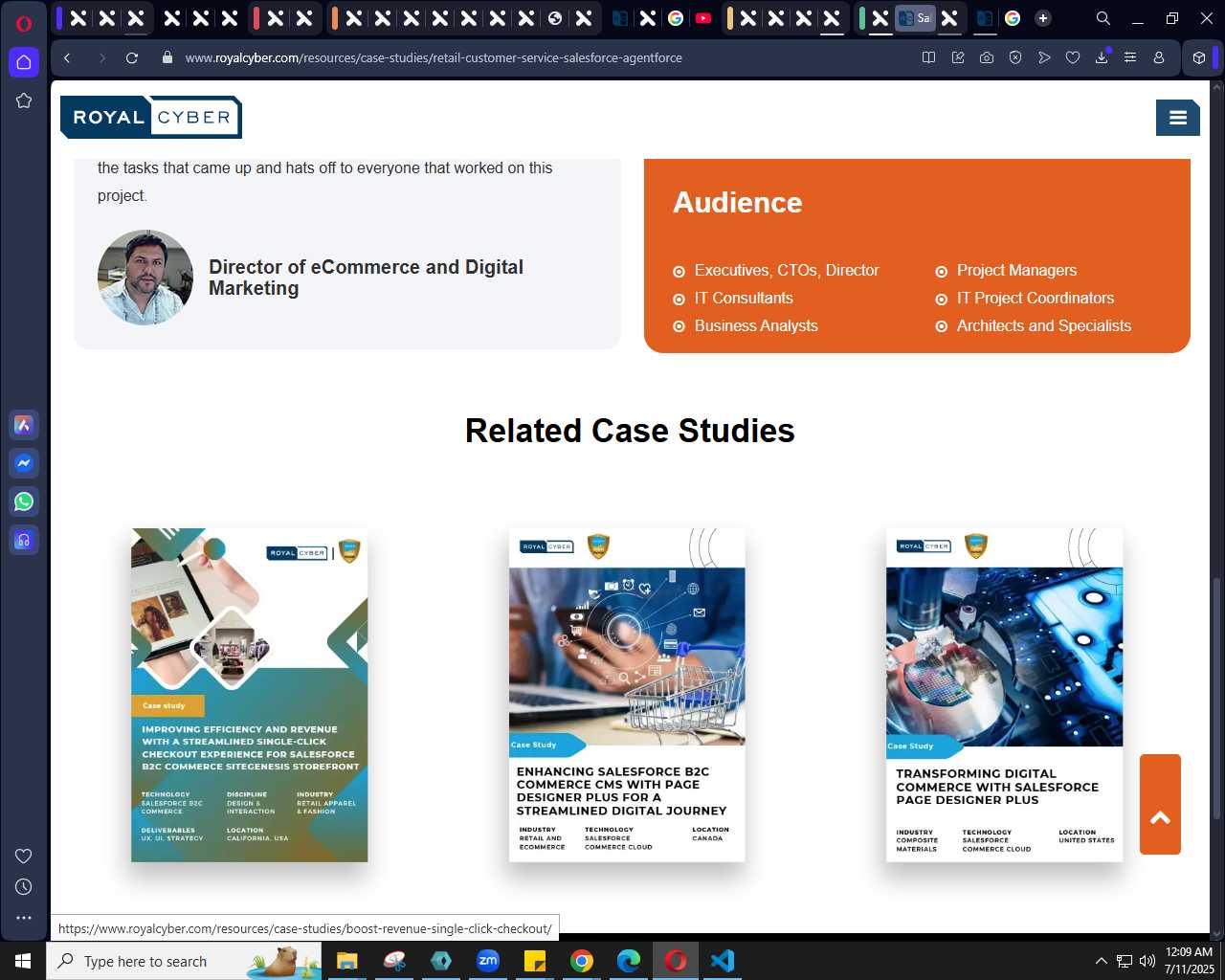Open the Extensions cube icon
The image size is (1225, 980).
[1199, 57]
